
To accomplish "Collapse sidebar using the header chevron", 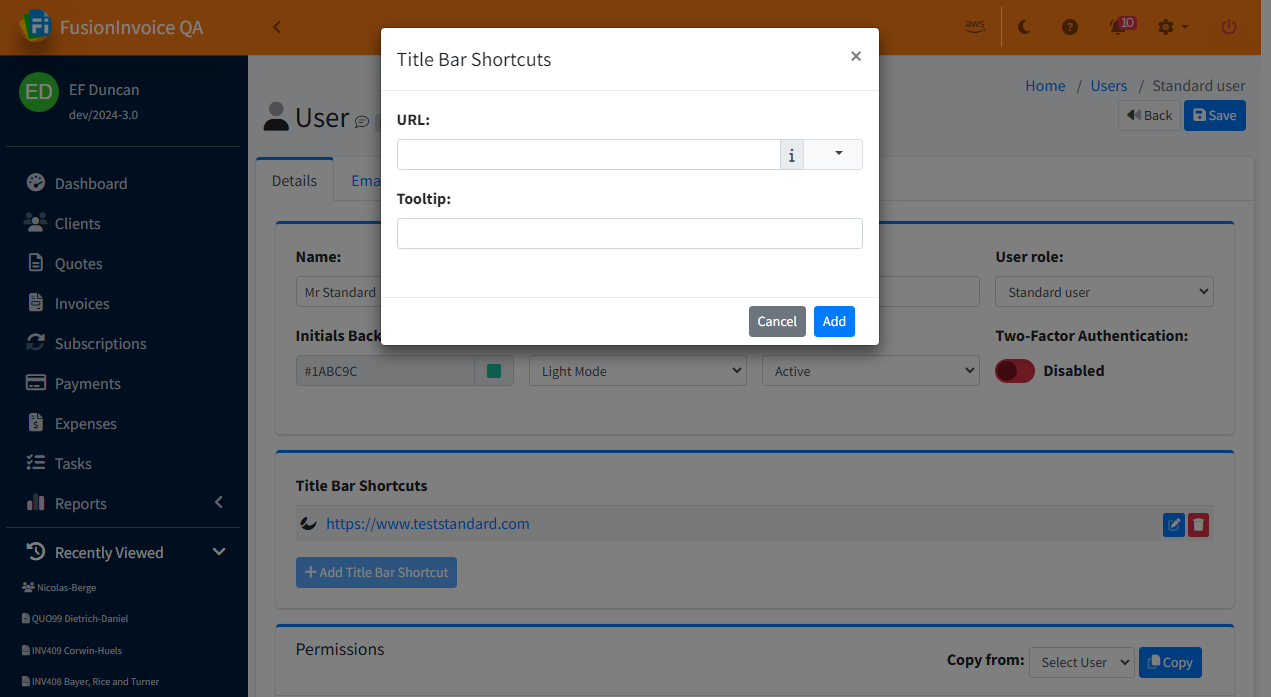I will click(x=277, y=27).
